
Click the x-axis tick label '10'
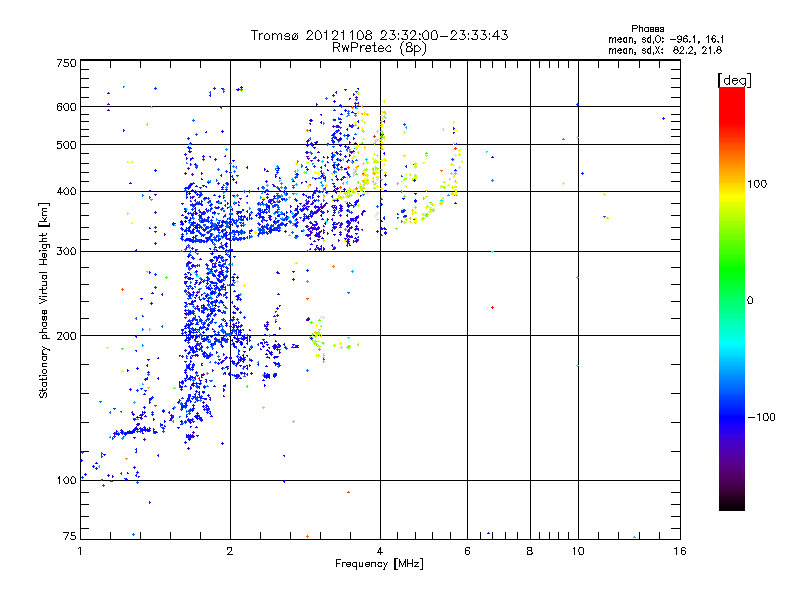tap(578, 551)
